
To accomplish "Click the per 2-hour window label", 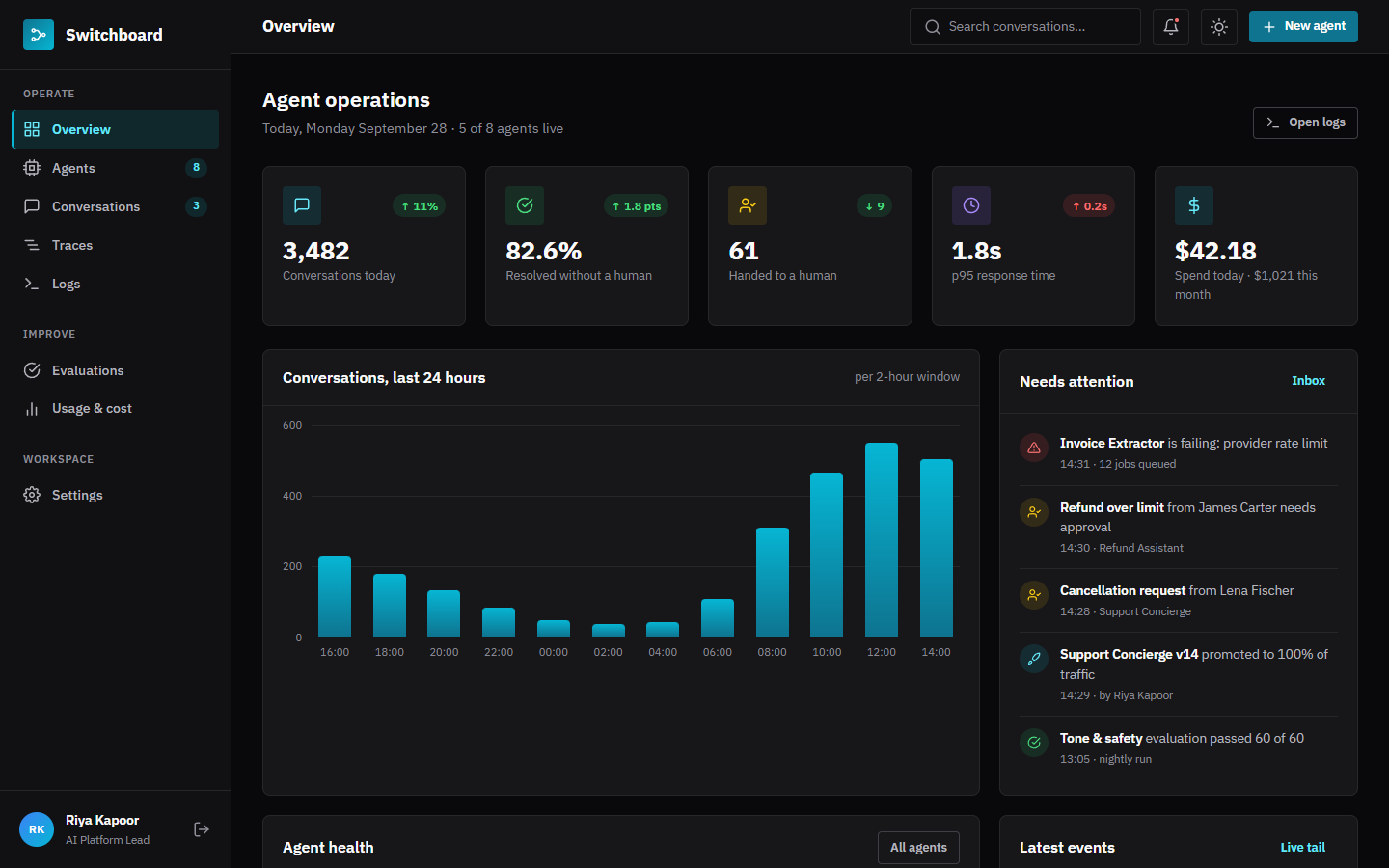I will click(907, 377).
